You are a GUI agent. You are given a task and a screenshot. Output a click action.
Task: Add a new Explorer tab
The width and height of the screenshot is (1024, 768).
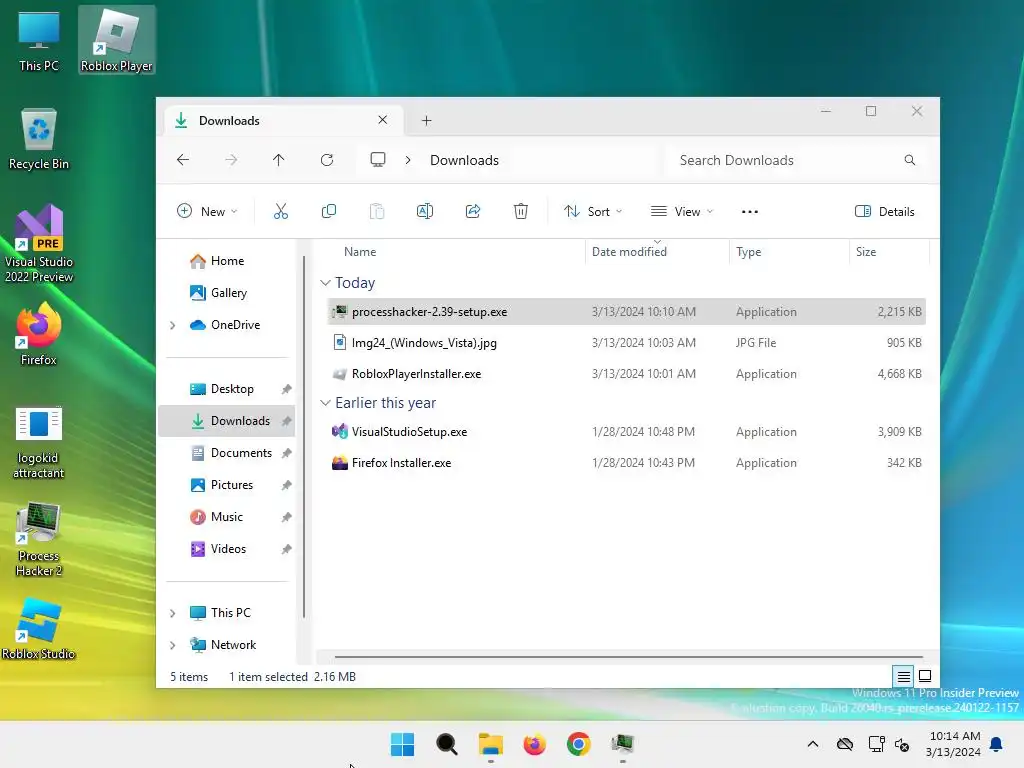426,120
